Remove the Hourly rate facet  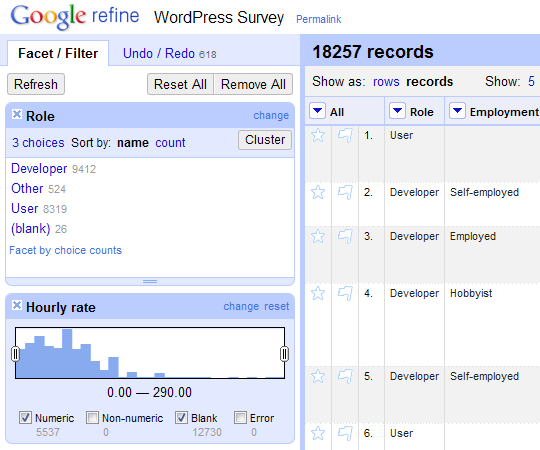click(17, 305)
